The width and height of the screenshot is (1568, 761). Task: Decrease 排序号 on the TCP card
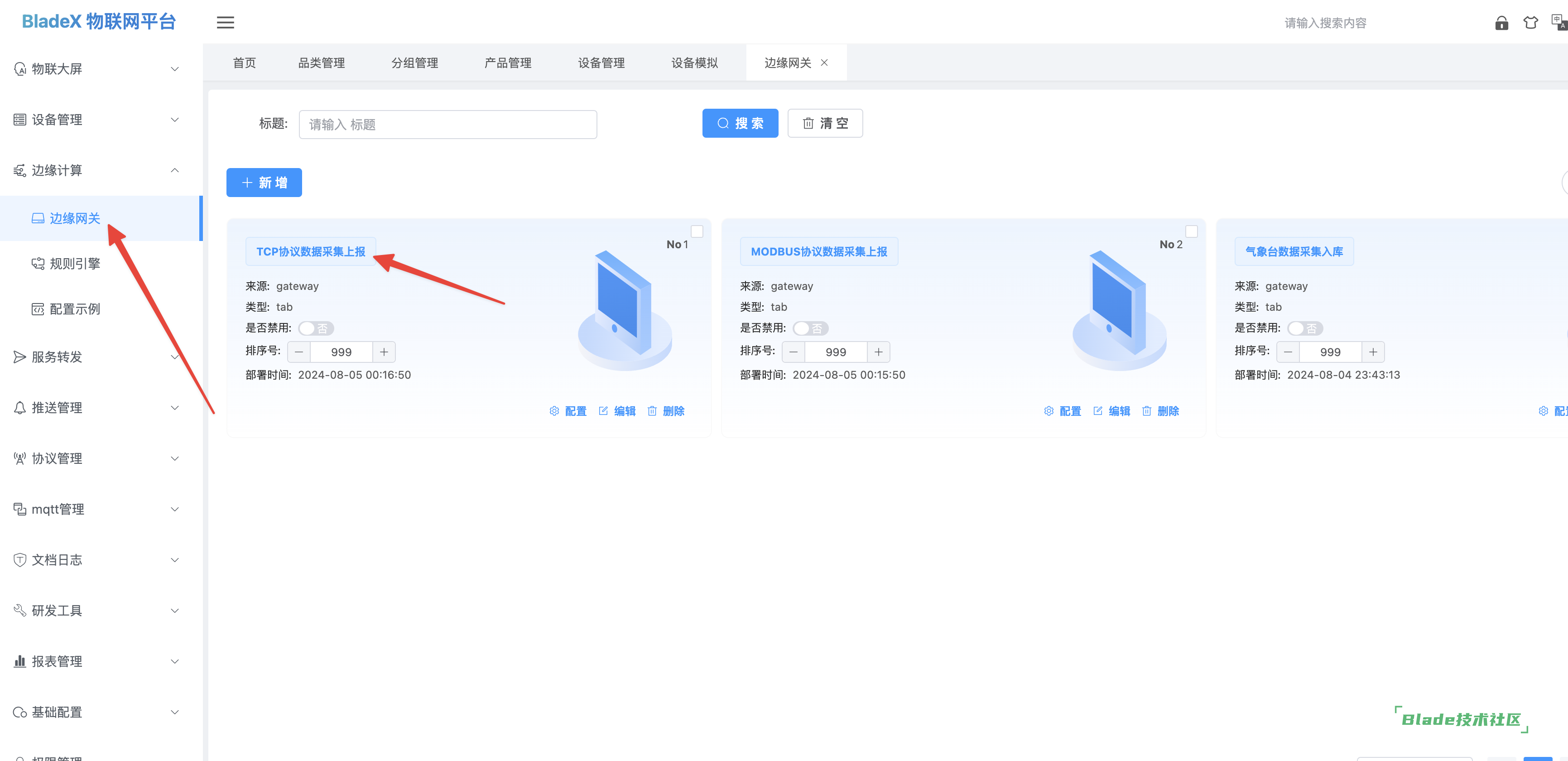coord(299,352)
